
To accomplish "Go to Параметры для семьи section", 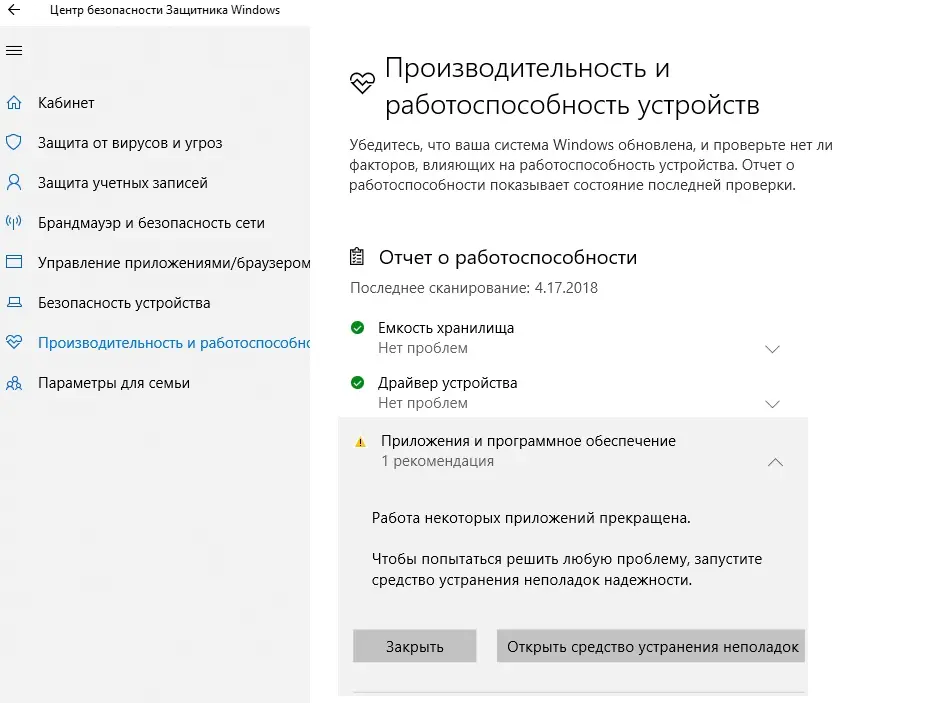I will pos(114,383).
